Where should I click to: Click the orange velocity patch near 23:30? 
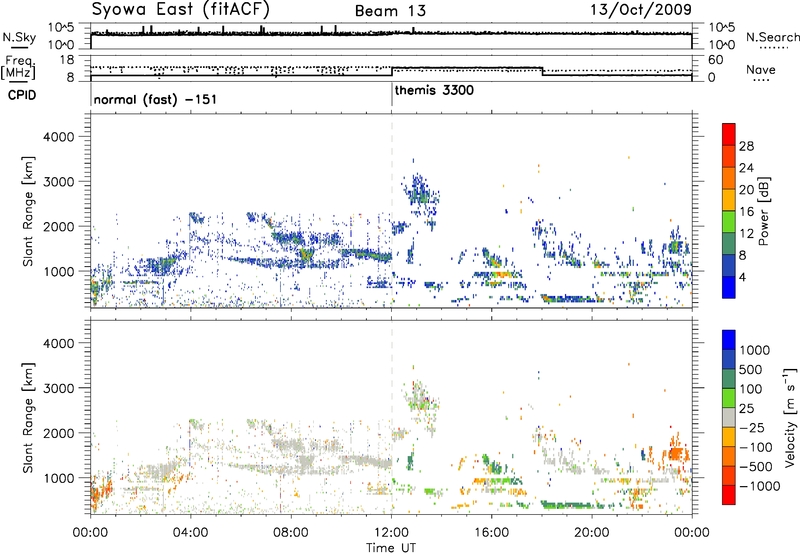pos(674,452)
